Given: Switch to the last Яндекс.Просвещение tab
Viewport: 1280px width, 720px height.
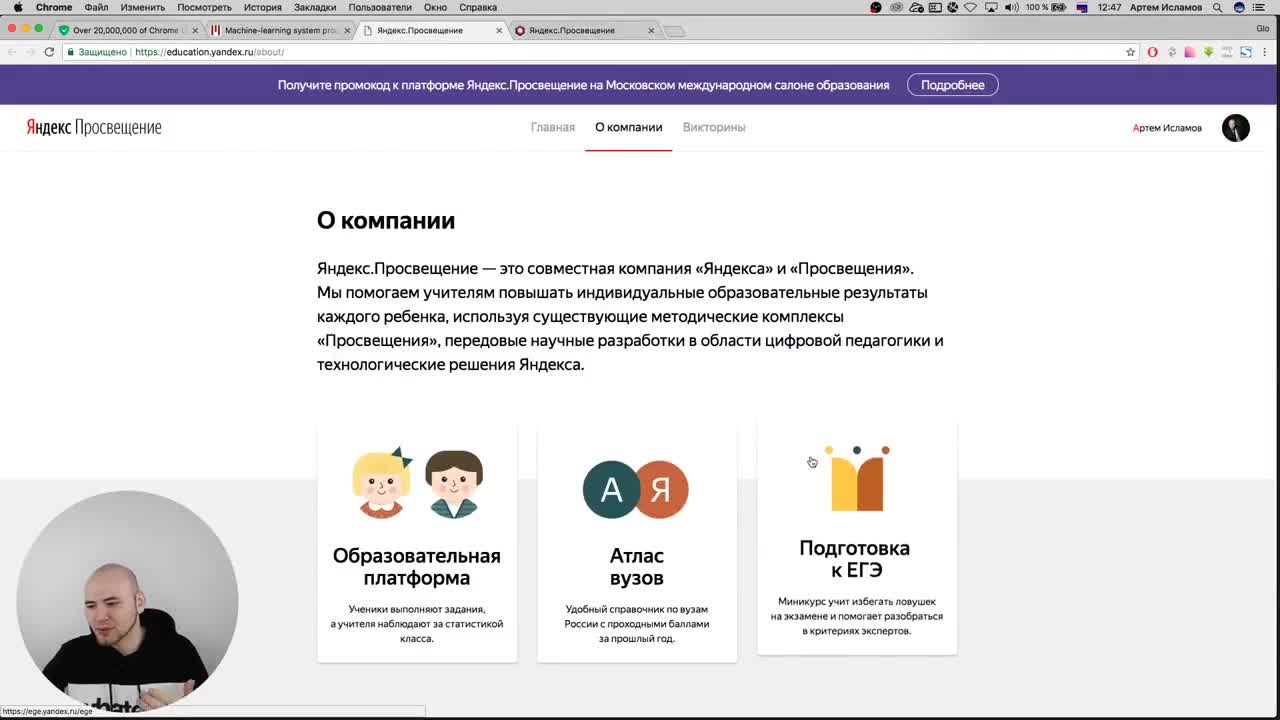Looking at the screenshot, I should (x=585, y=30).
